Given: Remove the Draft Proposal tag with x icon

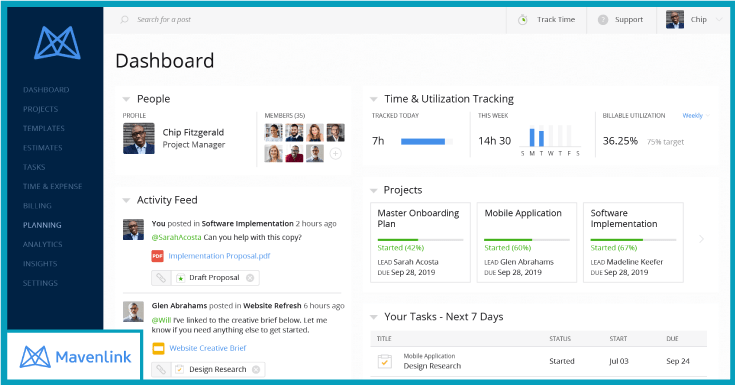Looking at the screenshot, I should click(250, 278).
